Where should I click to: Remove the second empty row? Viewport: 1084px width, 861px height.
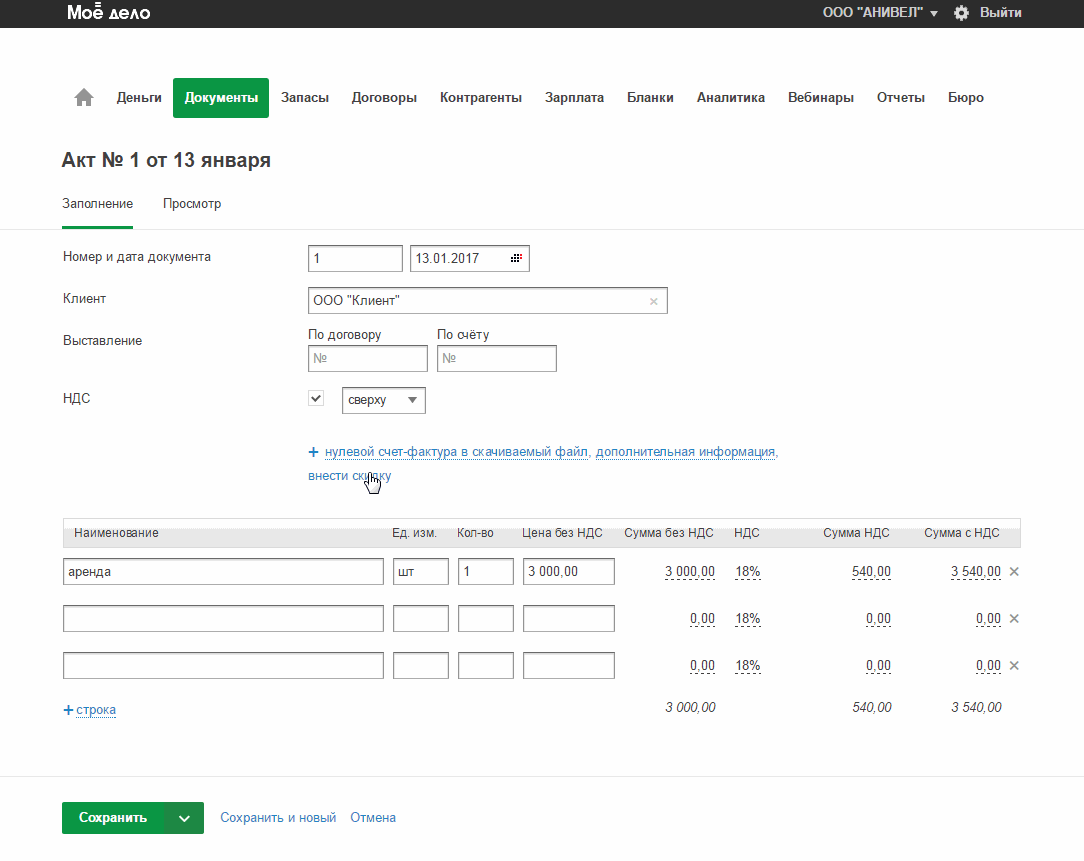(1013, 619)
